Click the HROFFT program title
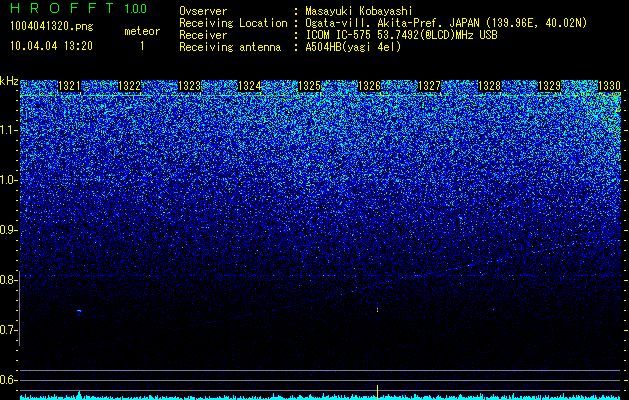The width and height of the screenshot is (629, 400). point(62,8)
